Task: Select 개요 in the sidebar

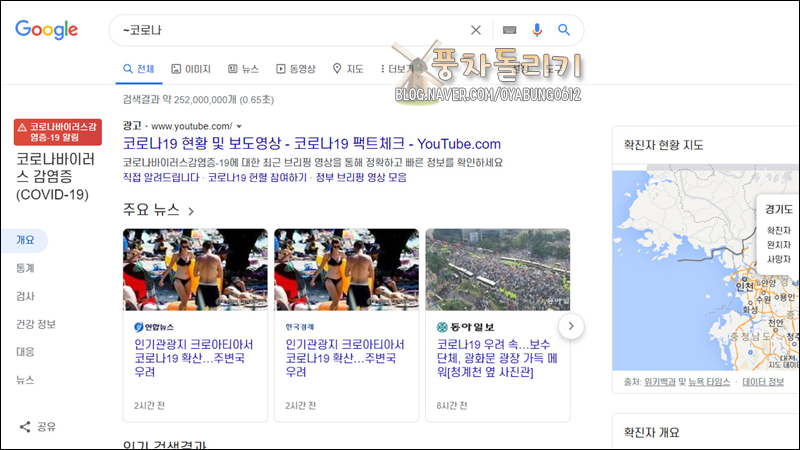Action: 25,240
